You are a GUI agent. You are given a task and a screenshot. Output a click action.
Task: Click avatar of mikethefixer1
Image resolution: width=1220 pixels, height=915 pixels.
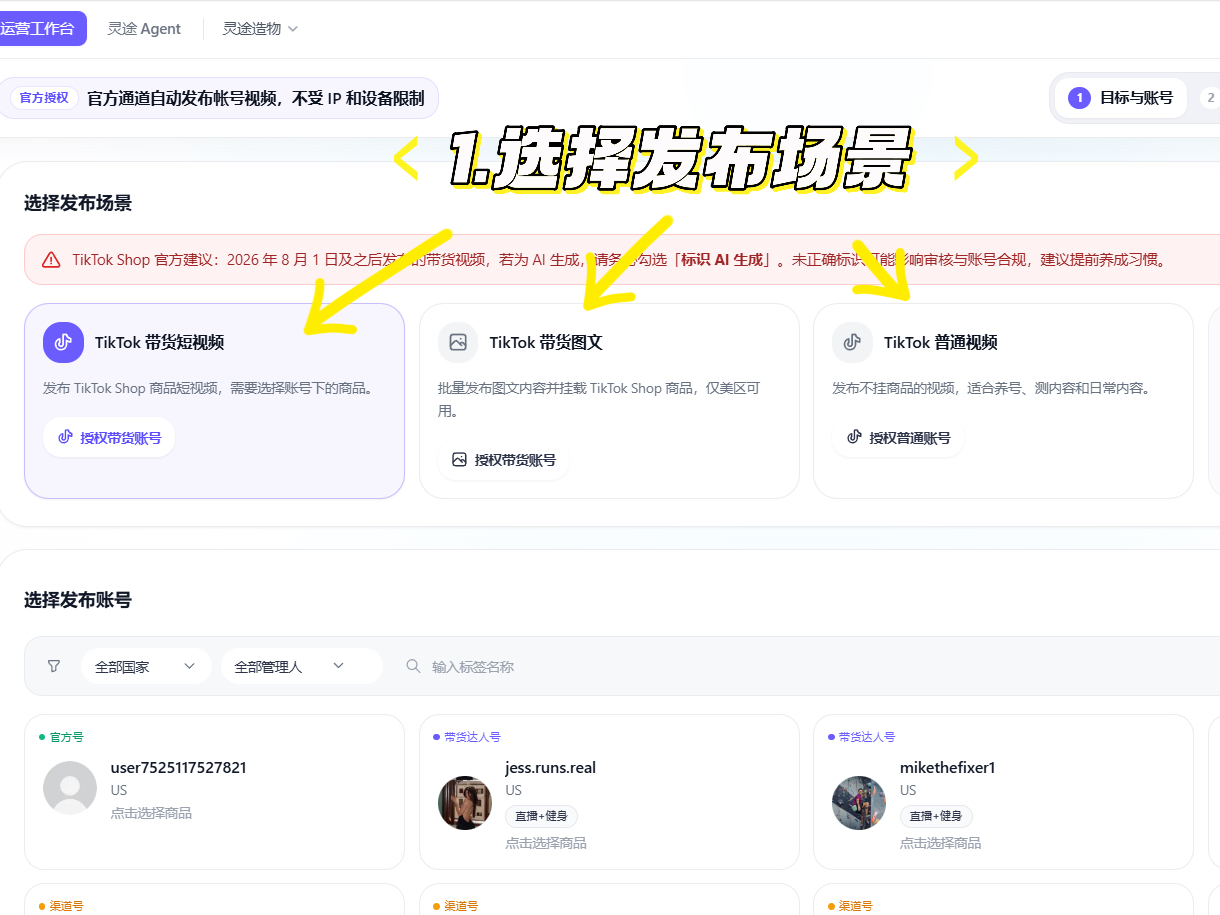tap(859, 802)
